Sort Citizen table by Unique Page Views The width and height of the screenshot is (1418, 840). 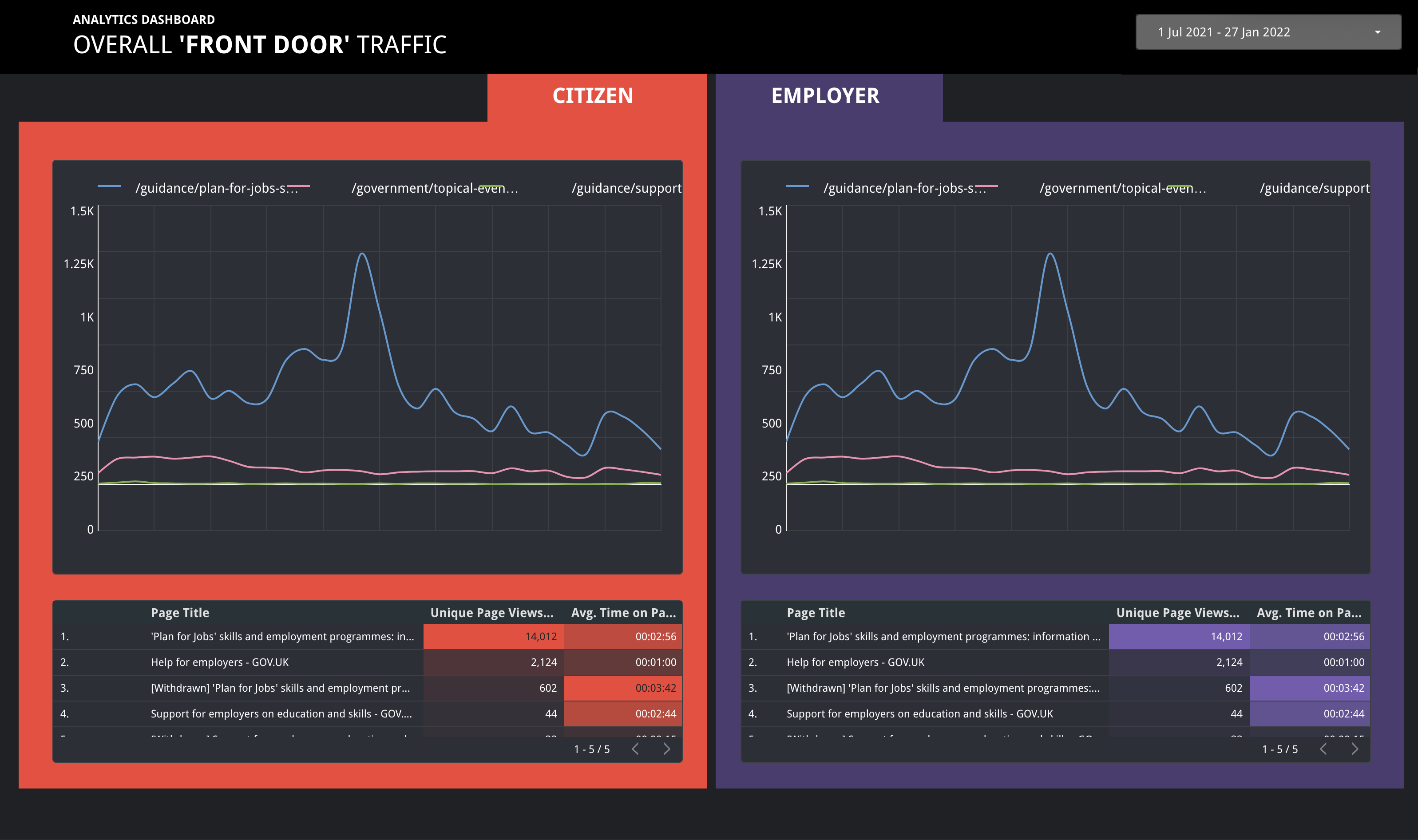491,612
